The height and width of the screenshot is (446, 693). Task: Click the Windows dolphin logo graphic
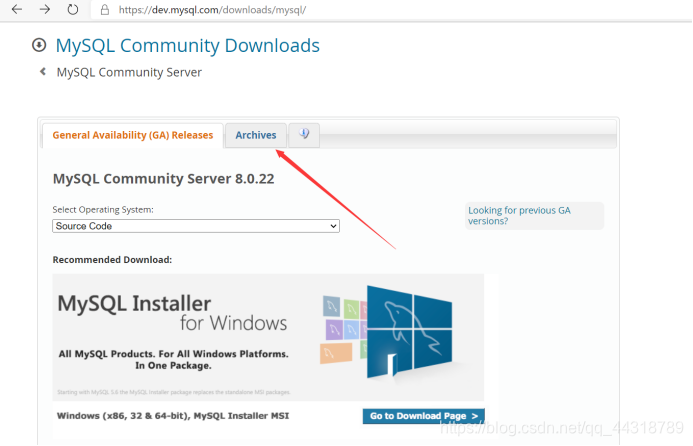tap(409, 332)
